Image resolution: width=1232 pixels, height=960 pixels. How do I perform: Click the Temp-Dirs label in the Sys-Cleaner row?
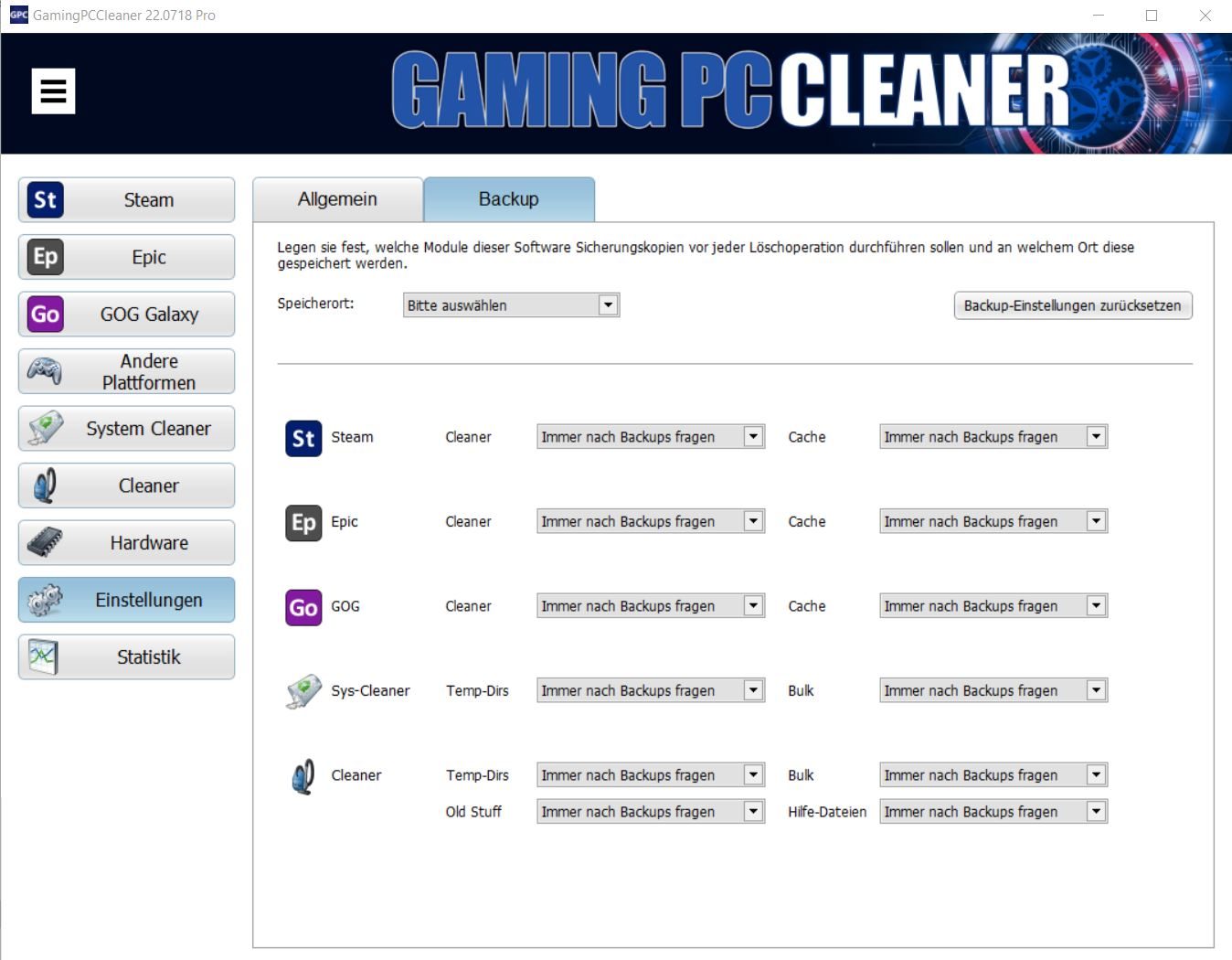click(x=477, y=690)
